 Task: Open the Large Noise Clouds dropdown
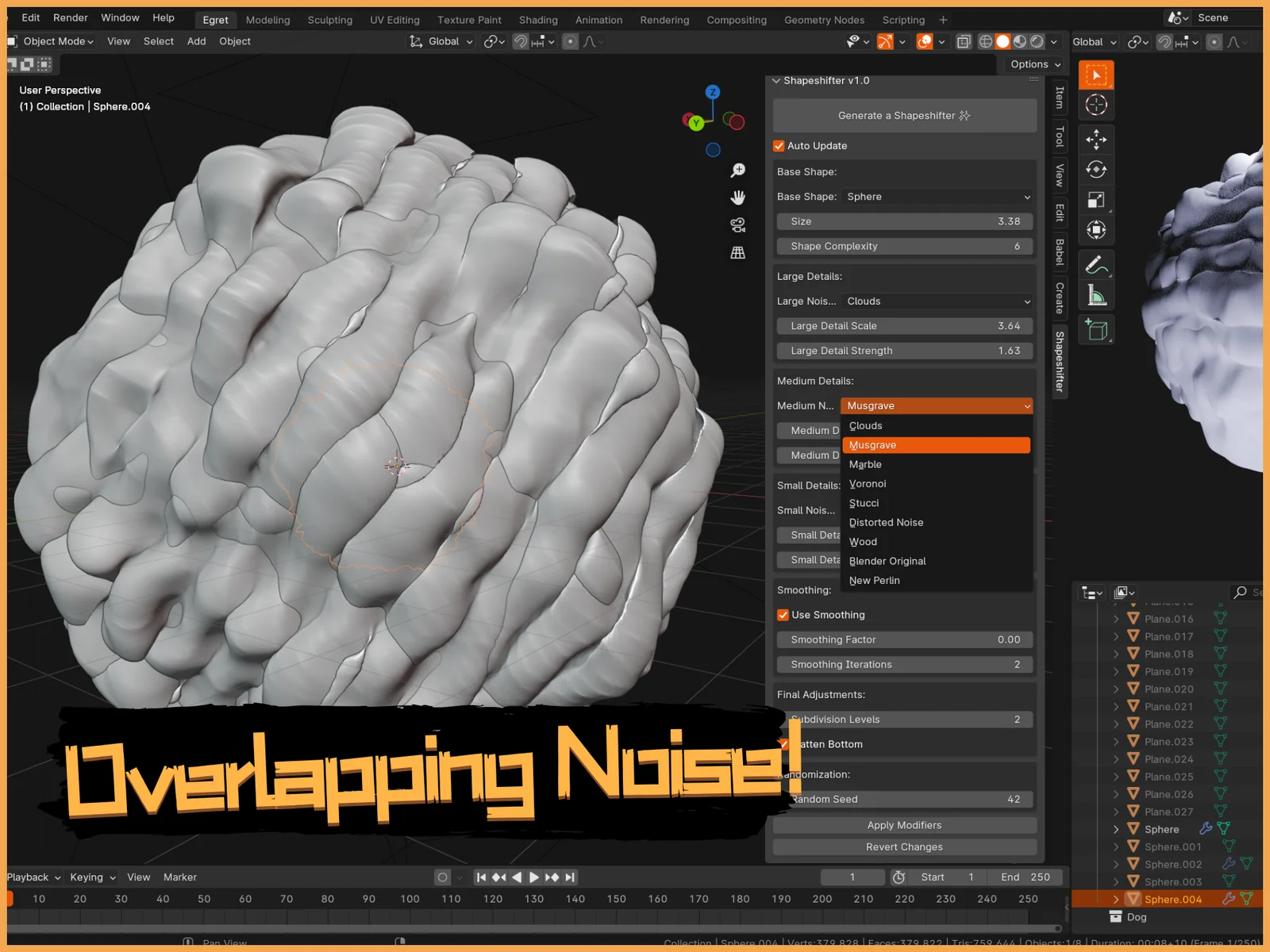pyautogui.click(x=937, y=301)
